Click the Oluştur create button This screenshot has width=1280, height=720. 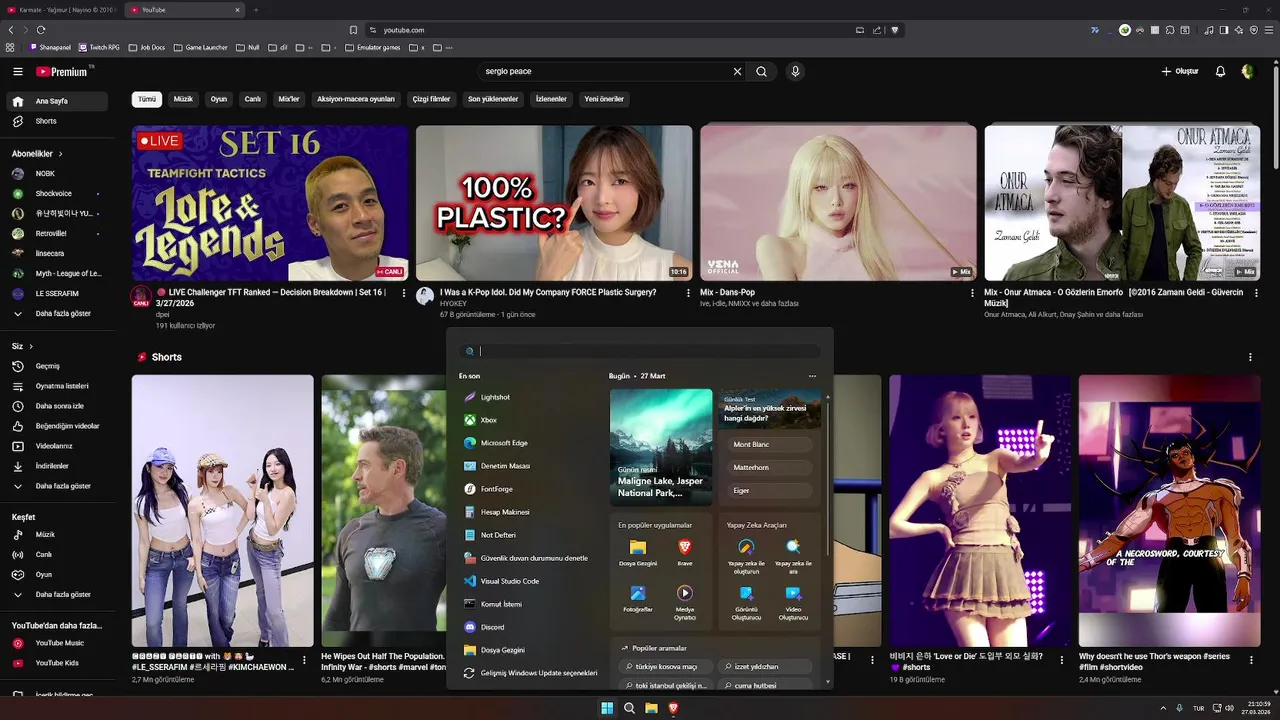(x=1180, y=72)
